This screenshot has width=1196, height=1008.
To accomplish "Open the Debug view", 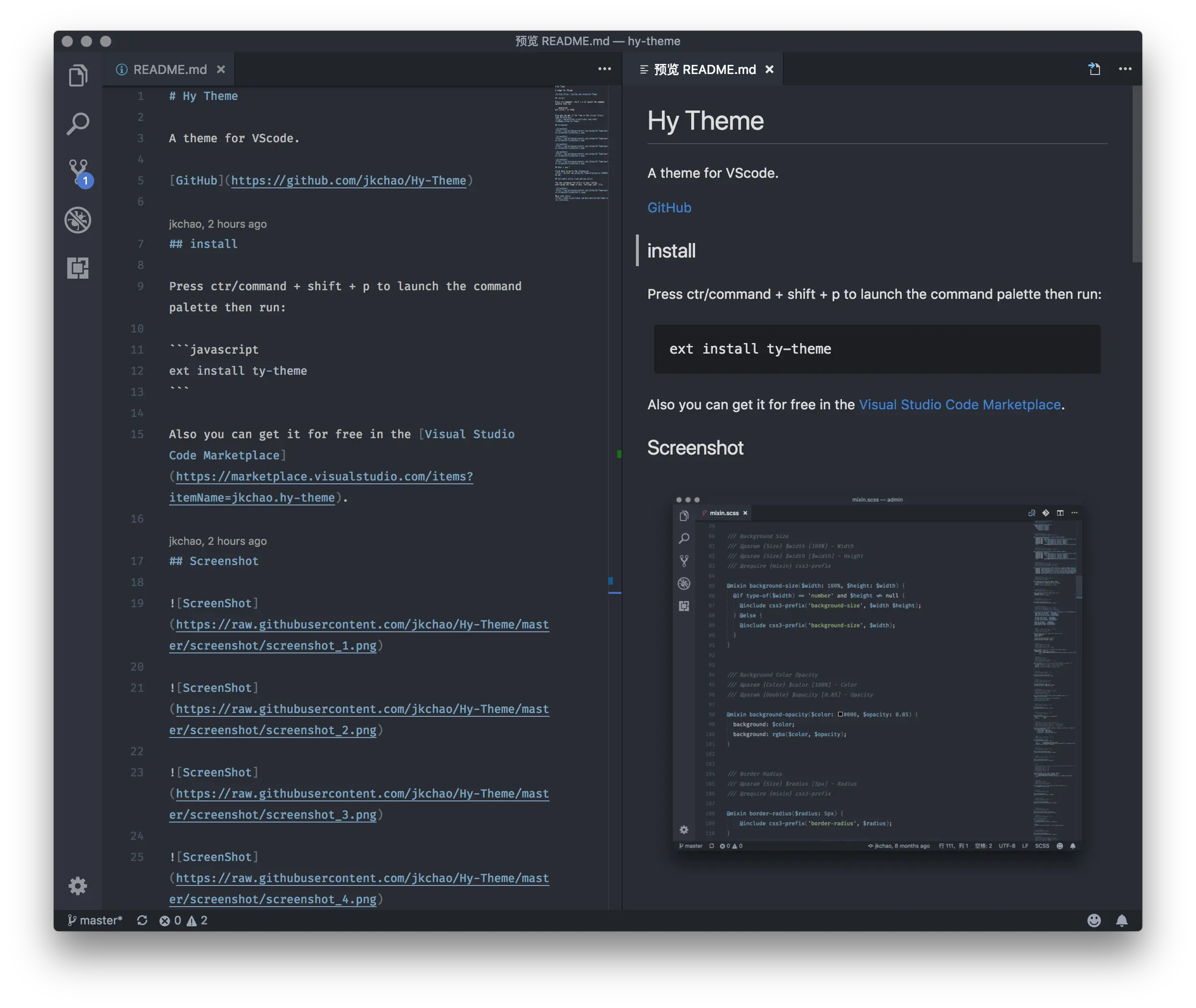I will (x=78, y=220).
